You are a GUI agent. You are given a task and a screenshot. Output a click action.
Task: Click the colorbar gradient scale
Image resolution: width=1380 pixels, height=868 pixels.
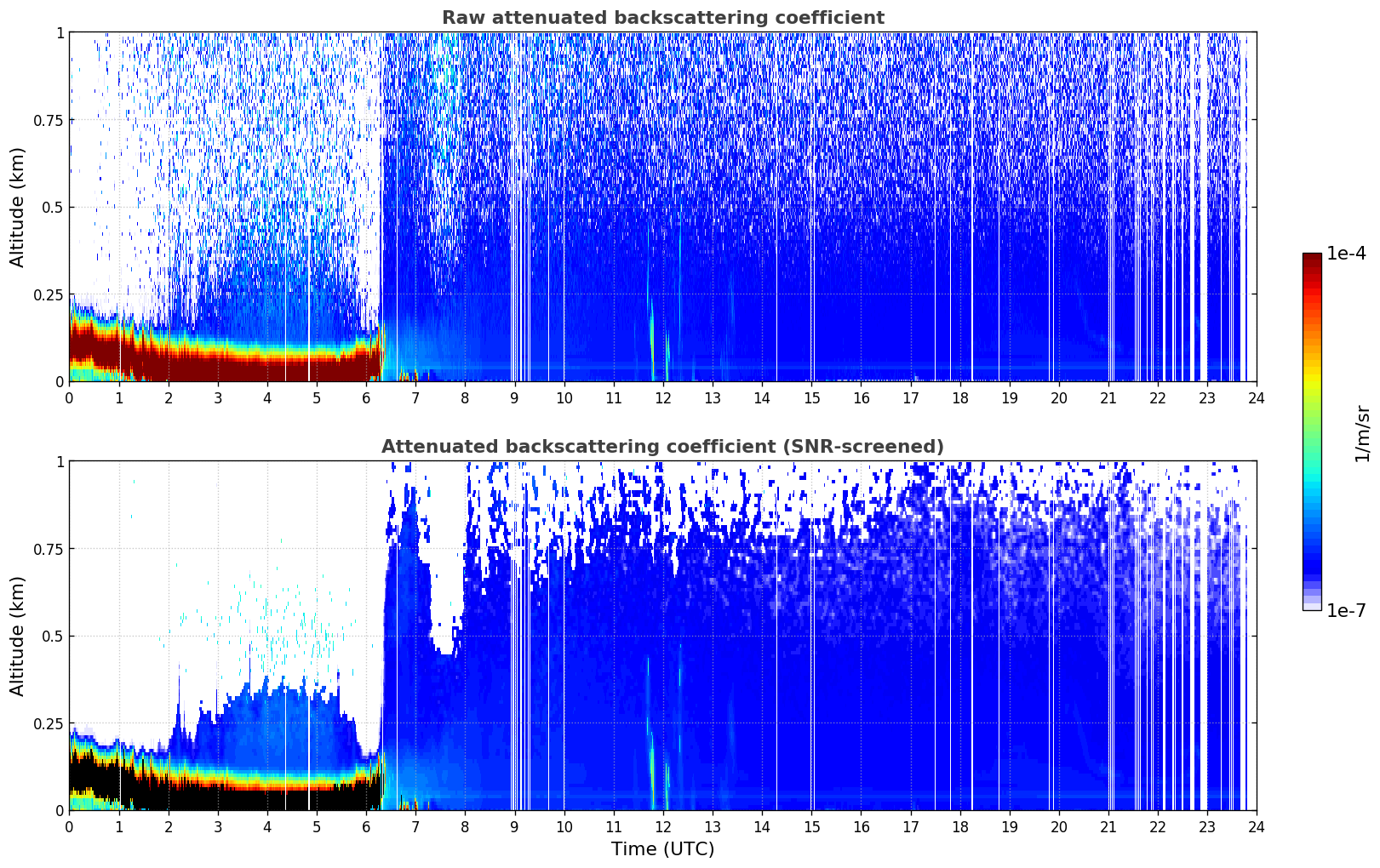1312,431
